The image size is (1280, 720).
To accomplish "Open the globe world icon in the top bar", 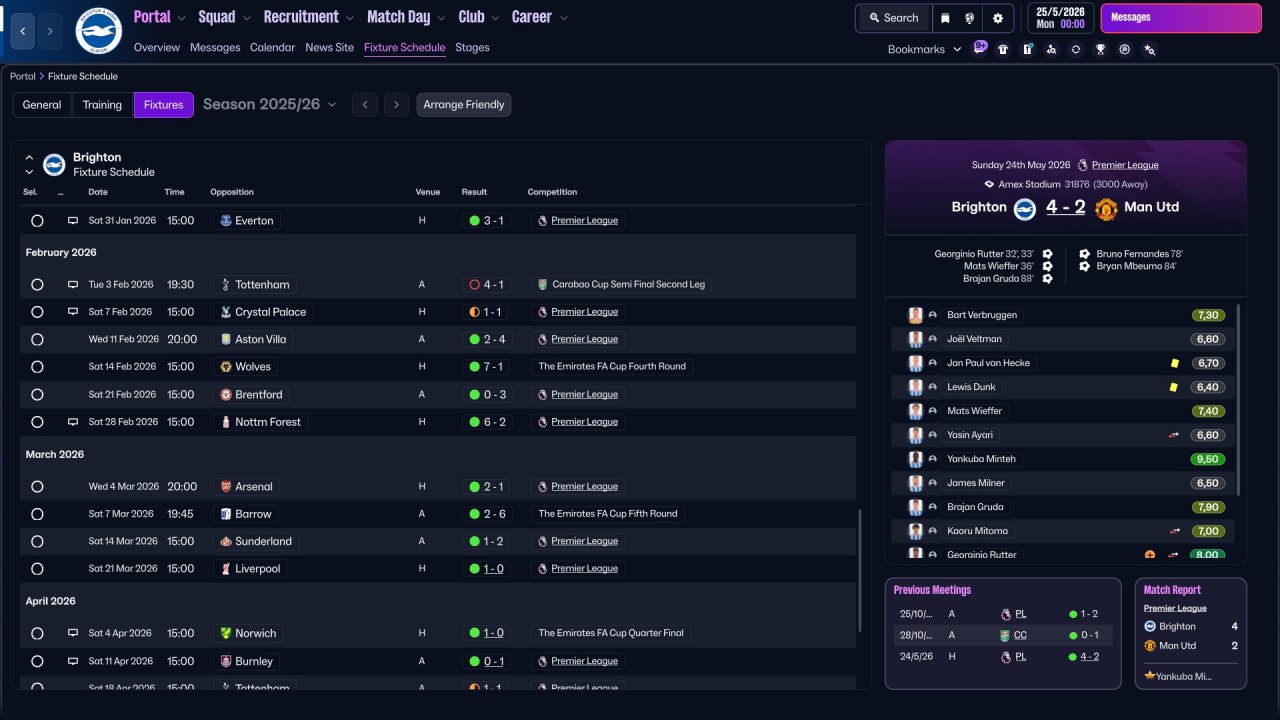I will [x=970, y=18].
